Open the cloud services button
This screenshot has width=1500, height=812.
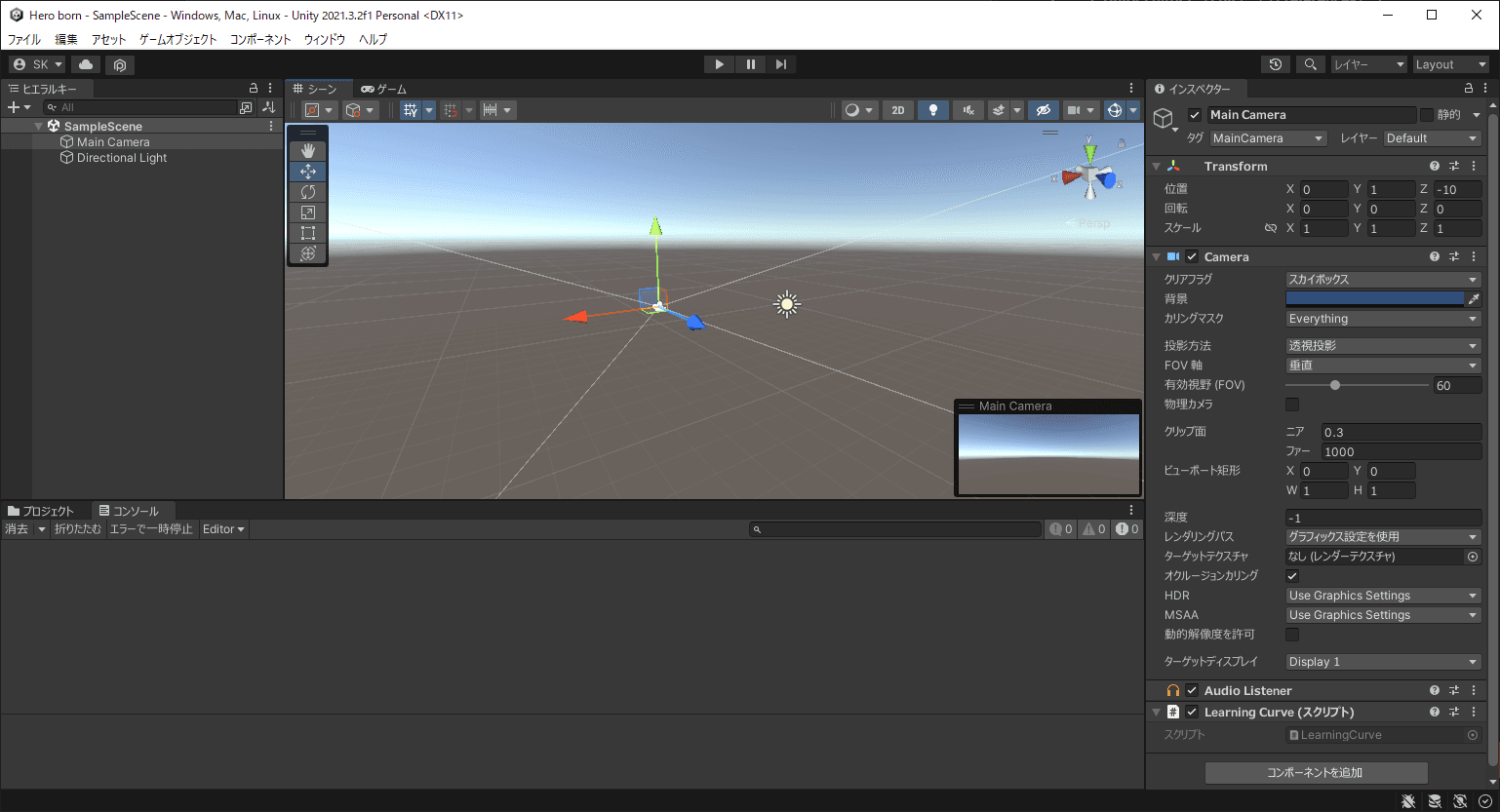click(86, 64)
